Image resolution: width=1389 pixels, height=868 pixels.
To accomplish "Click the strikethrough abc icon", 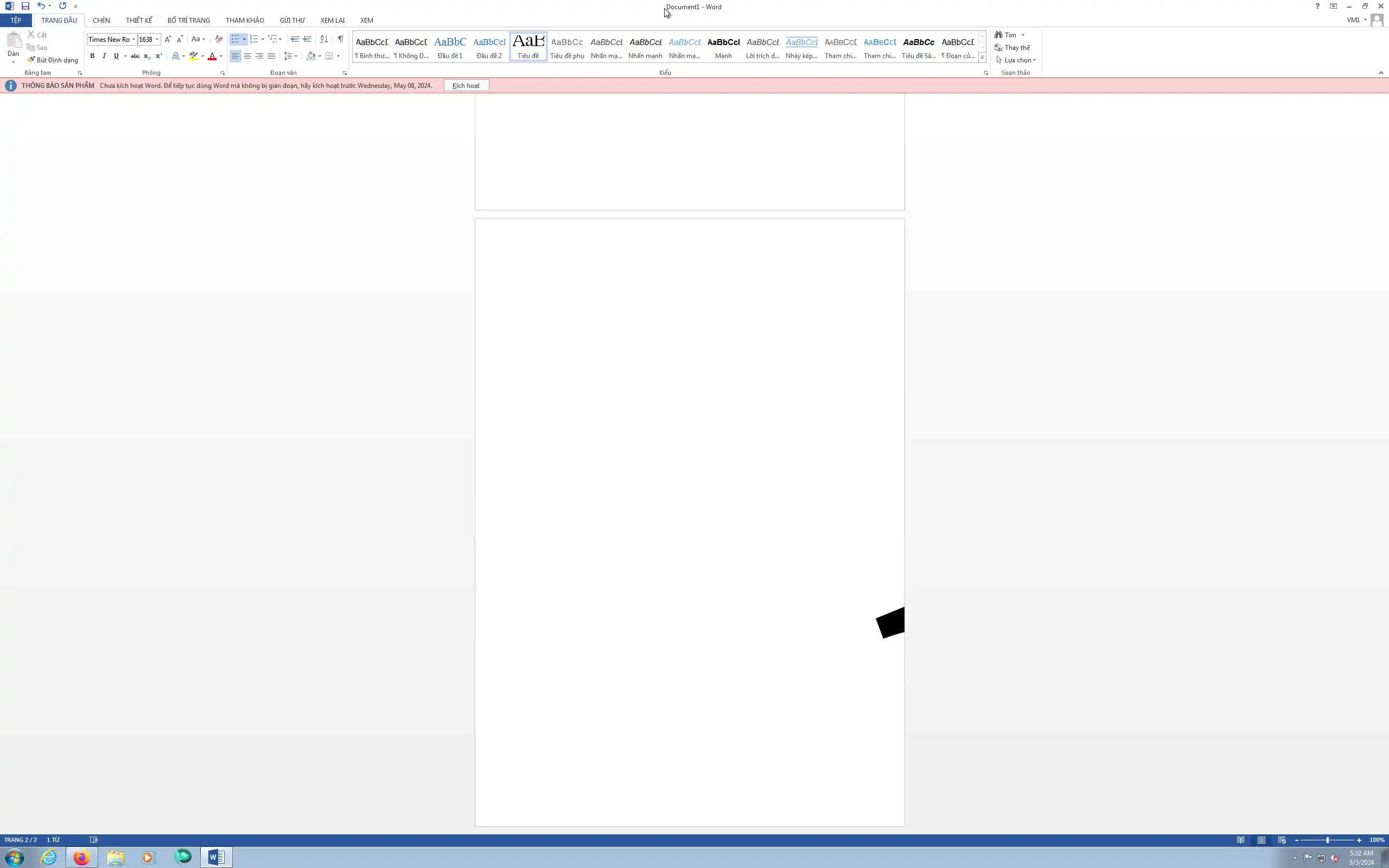I will tap(135, 56).
